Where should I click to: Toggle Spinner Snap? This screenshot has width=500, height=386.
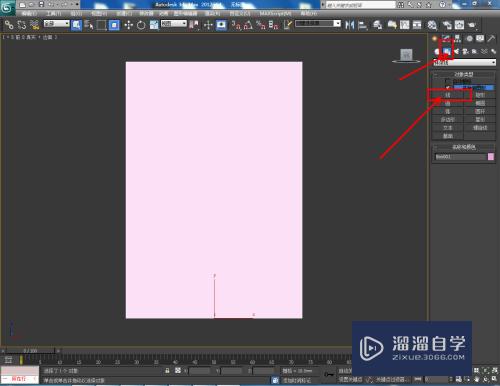[273, 25]
